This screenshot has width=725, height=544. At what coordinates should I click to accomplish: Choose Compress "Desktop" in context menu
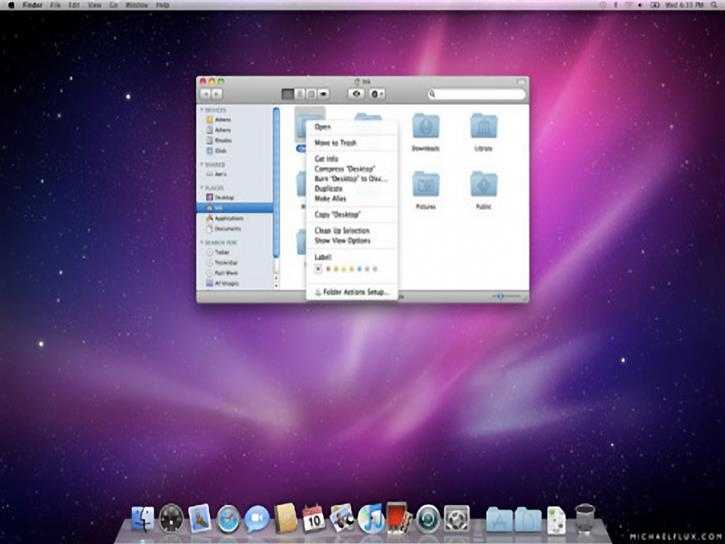352,169
